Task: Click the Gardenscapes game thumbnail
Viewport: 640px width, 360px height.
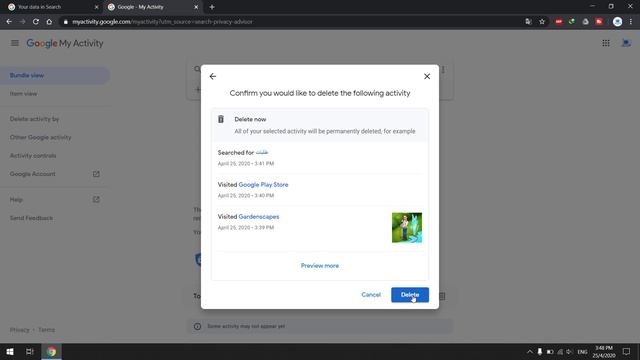Action: tap(407, 227)
